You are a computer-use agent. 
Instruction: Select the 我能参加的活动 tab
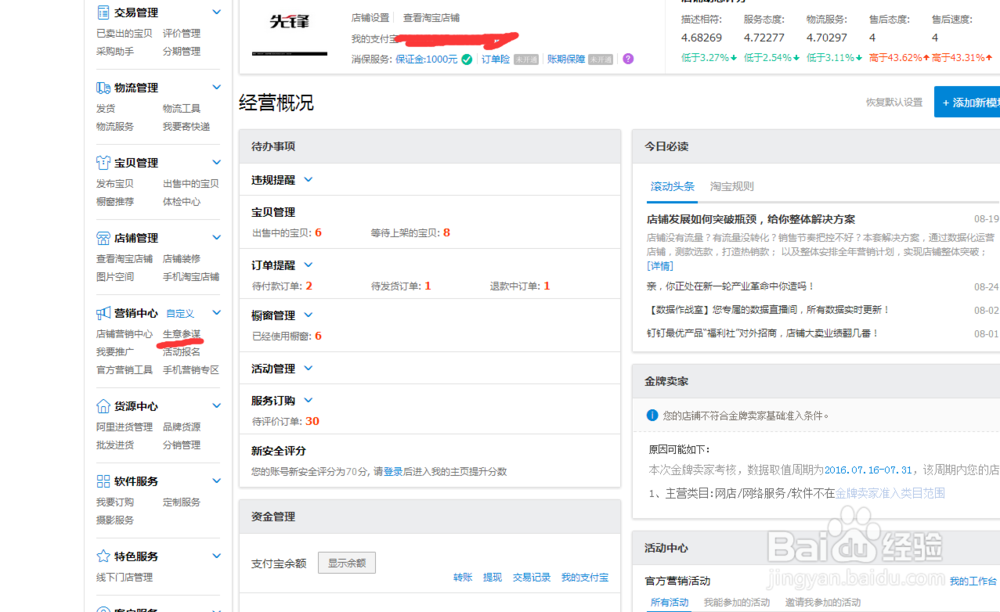tap(737, 602)
